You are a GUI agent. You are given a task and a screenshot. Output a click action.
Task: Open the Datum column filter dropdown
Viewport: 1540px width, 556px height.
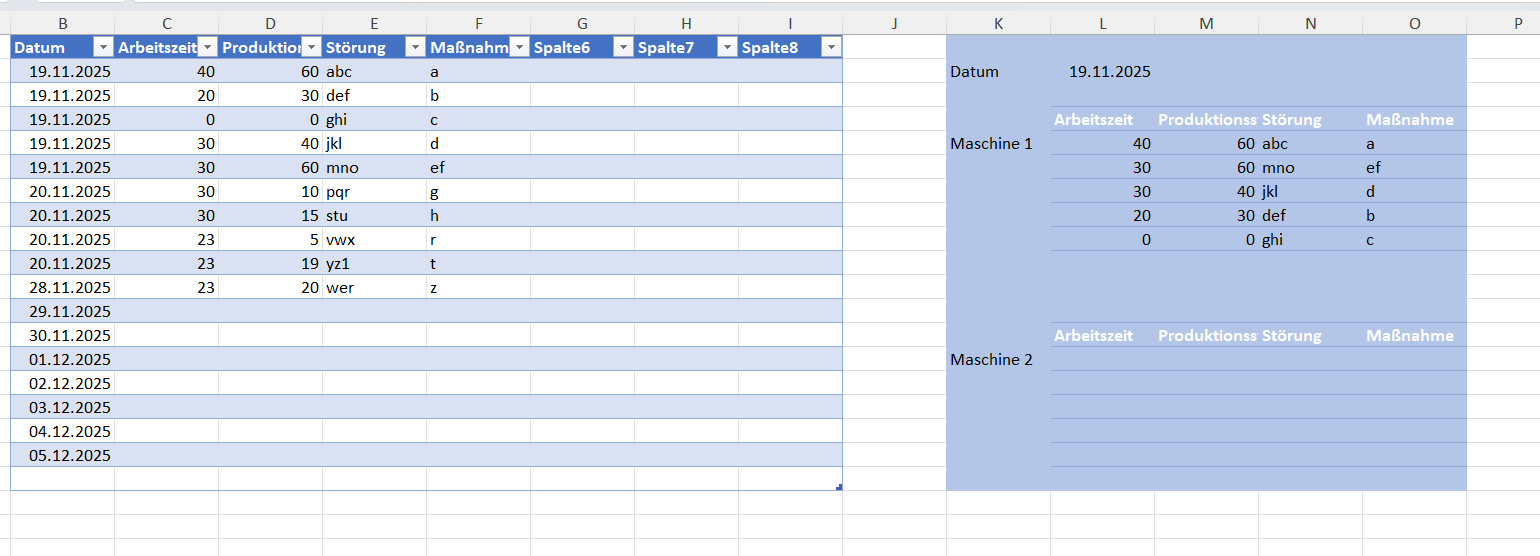pos(102,47)
